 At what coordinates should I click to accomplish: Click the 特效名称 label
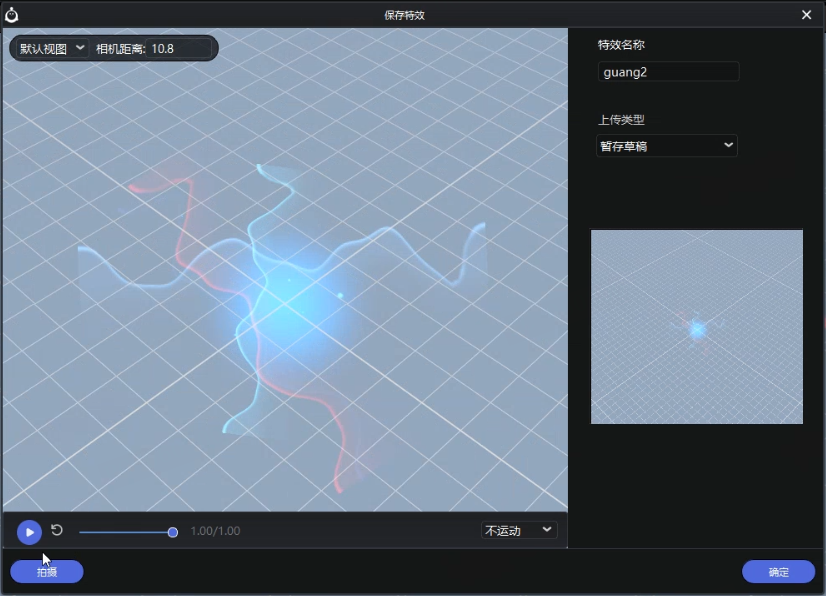[x=622, y=45]
